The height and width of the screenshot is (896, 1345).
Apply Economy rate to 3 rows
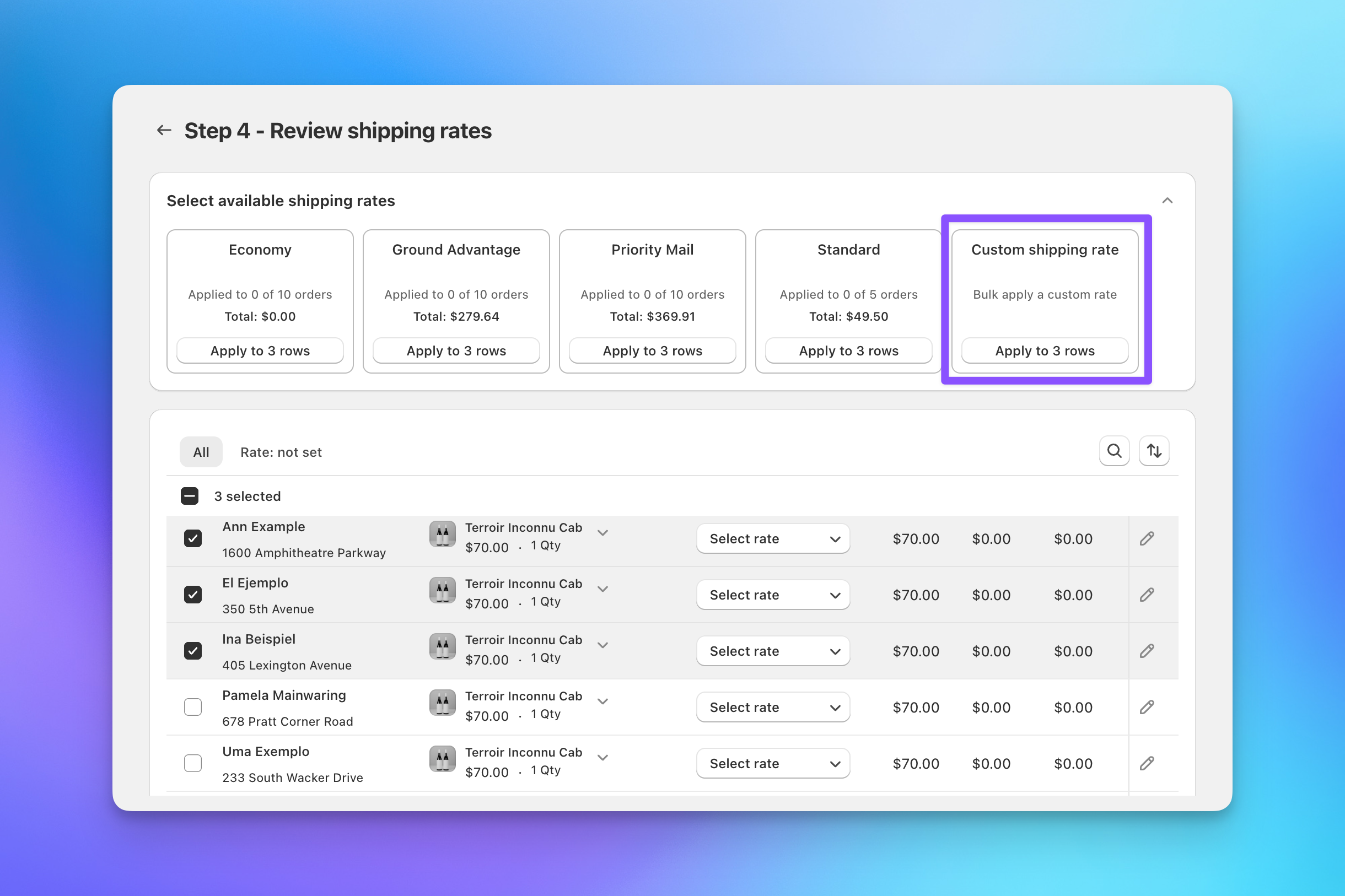point(260,350)
